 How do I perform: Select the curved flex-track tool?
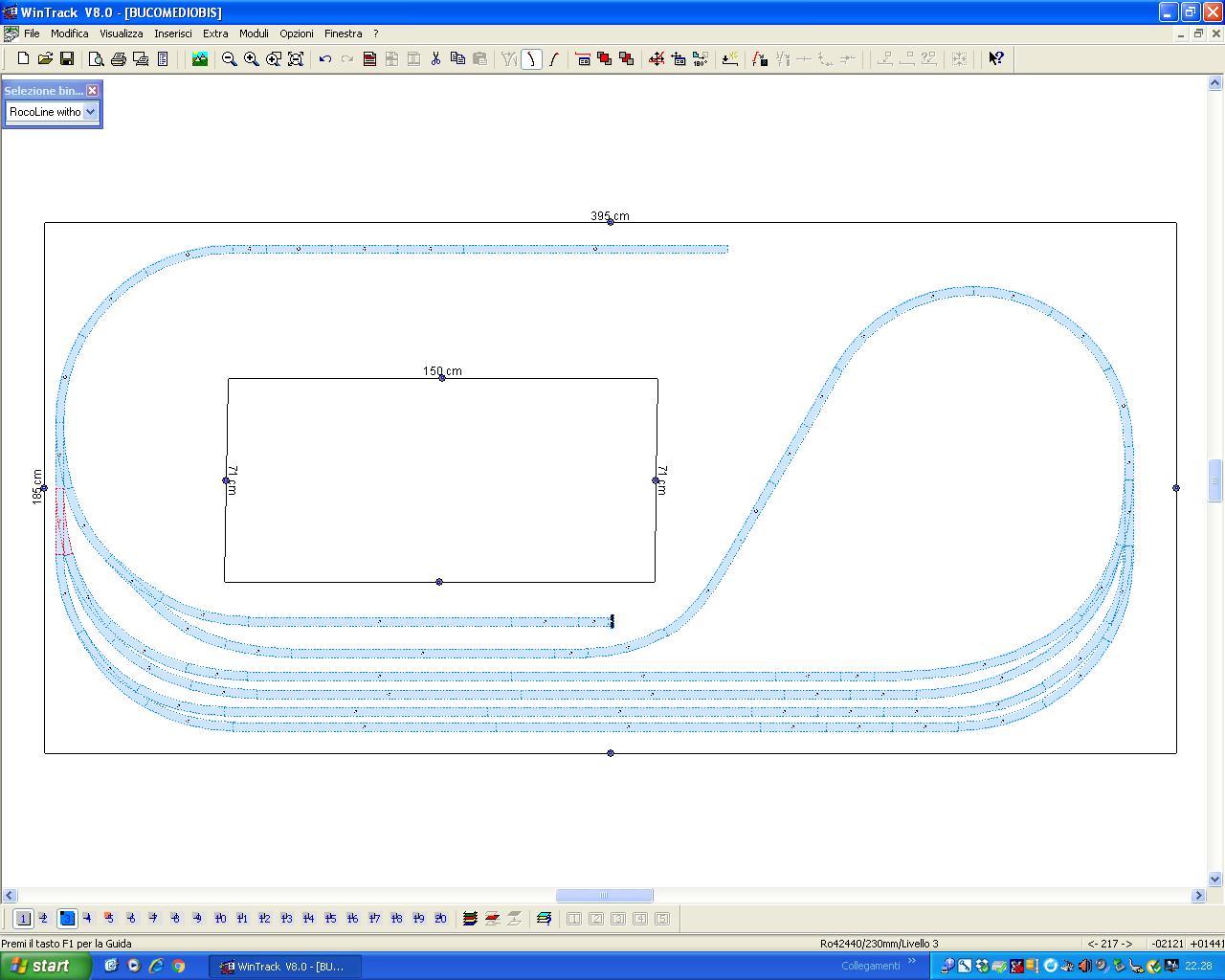click(x=531, y=58)
